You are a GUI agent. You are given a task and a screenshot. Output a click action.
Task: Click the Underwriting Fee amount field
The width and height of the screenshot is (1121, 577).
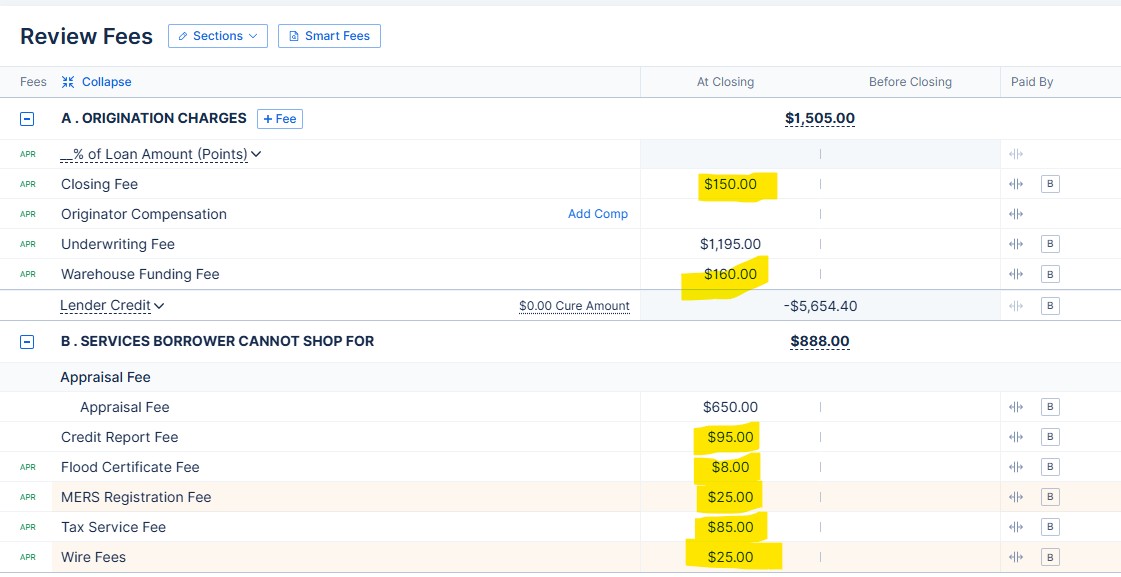(x=730, y=244)
